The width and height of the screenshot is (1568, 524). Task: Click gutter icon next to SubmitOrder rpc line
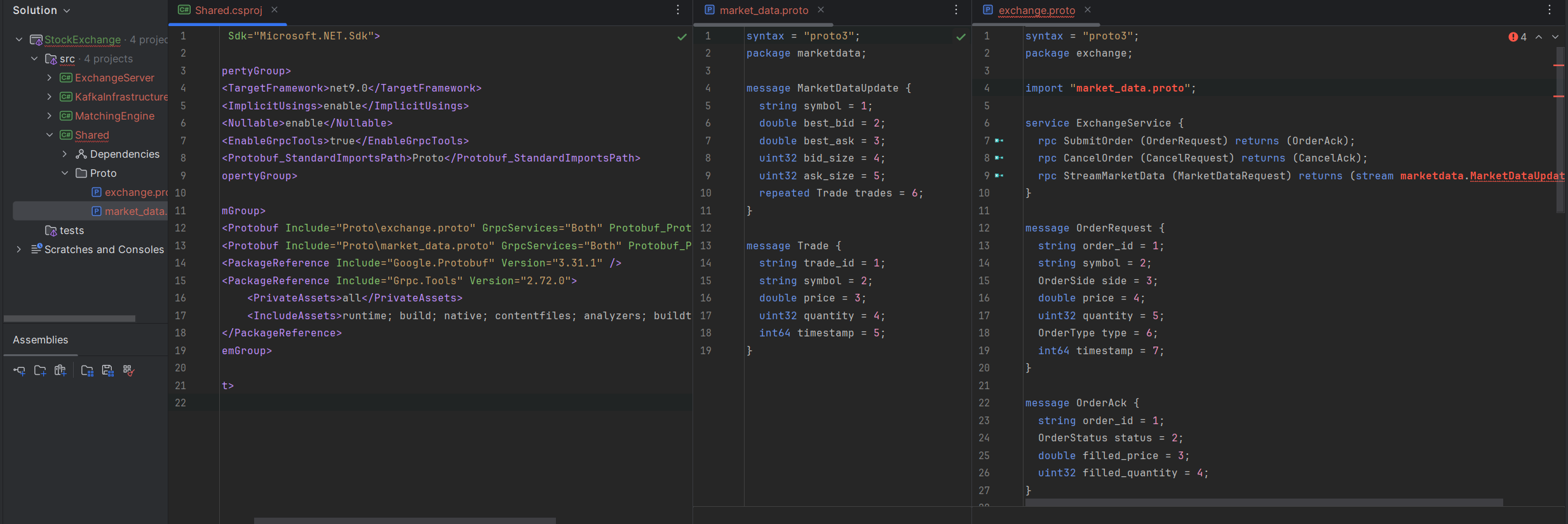999,141
